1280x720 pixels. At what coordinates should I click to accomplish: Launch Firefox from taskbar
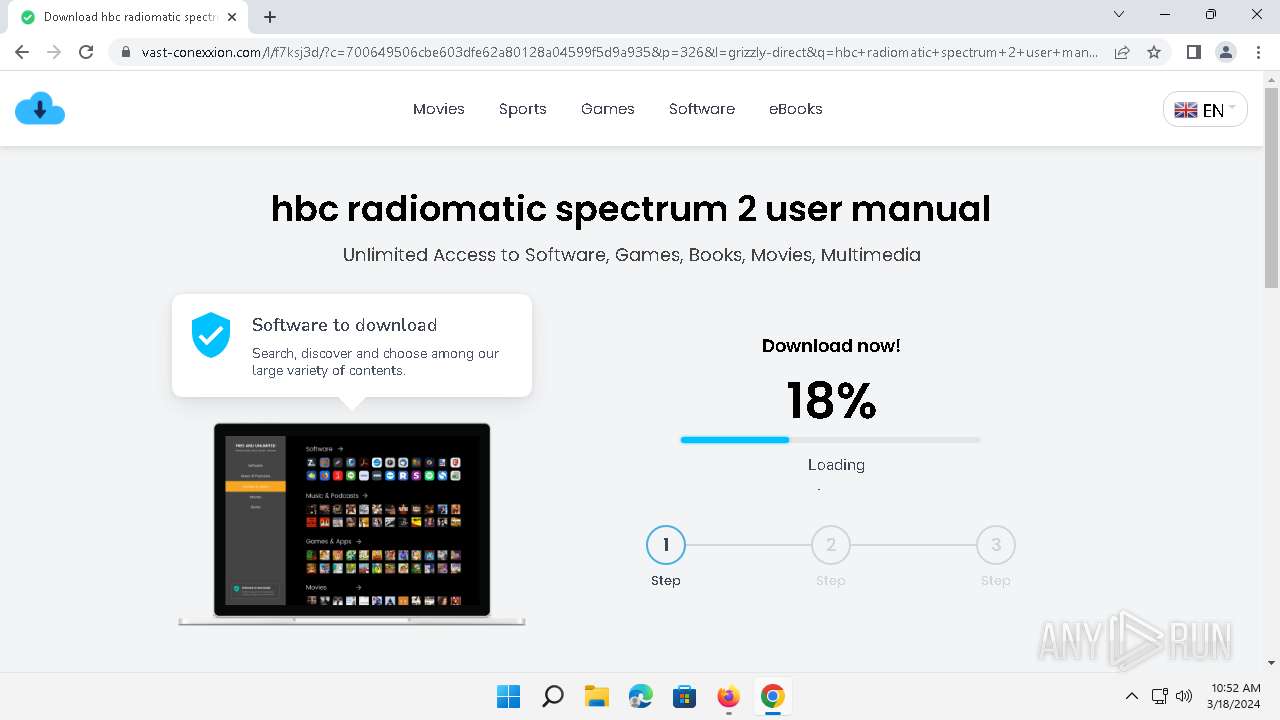tap(729, 696)
